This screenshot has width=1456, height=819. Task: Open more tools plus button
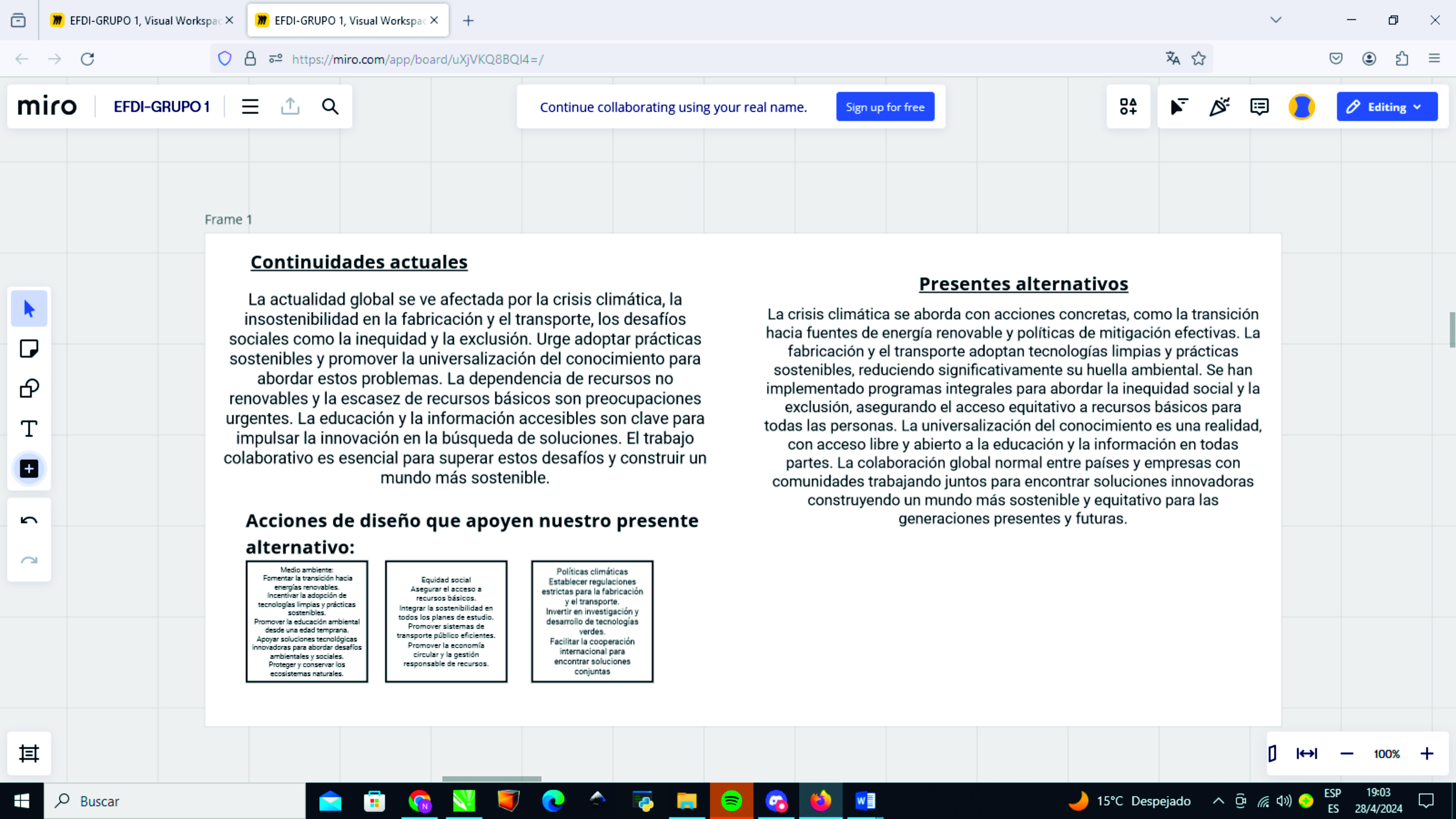(x=29, y=468)
